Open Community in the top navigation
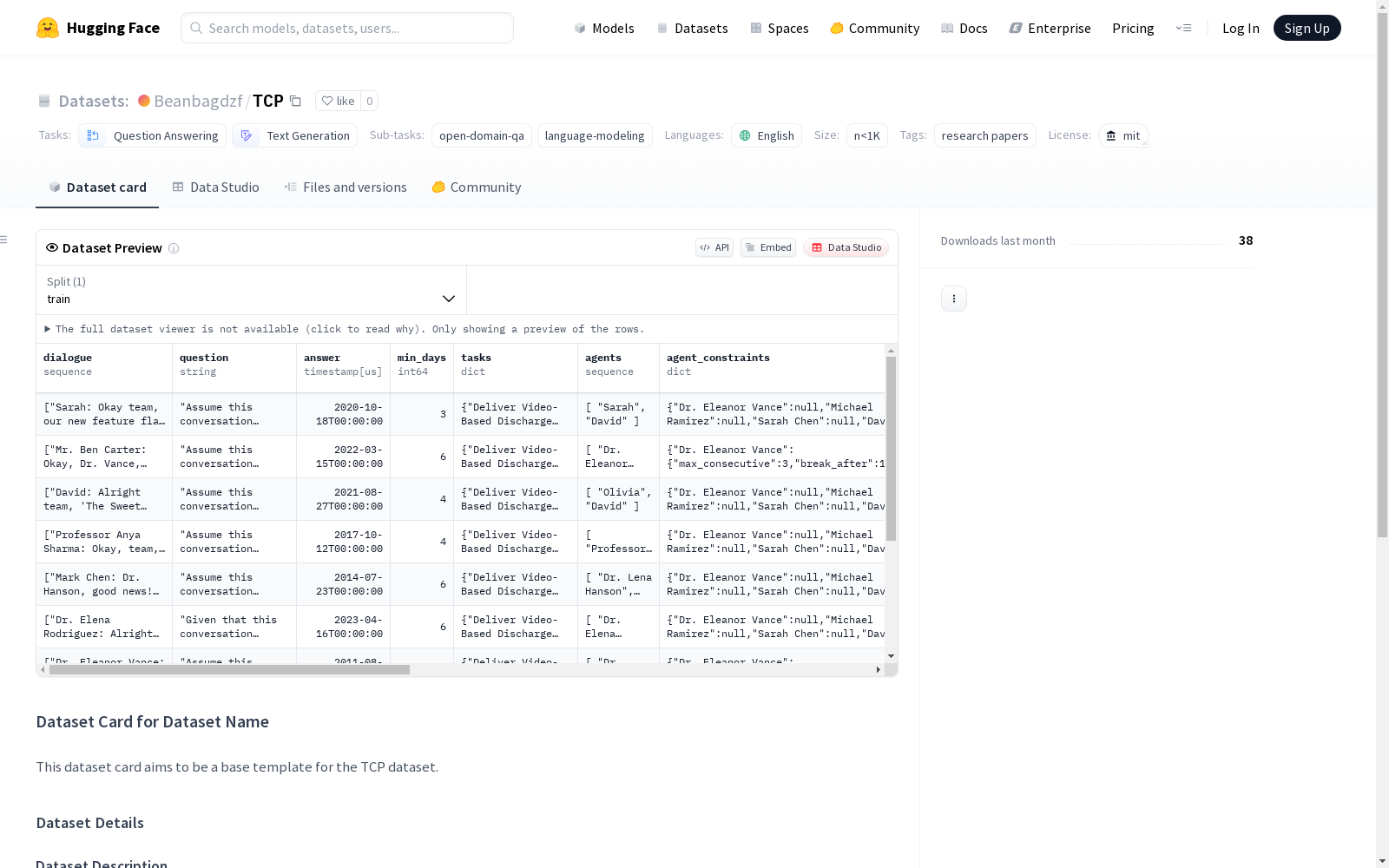 [x=875, y=28]
